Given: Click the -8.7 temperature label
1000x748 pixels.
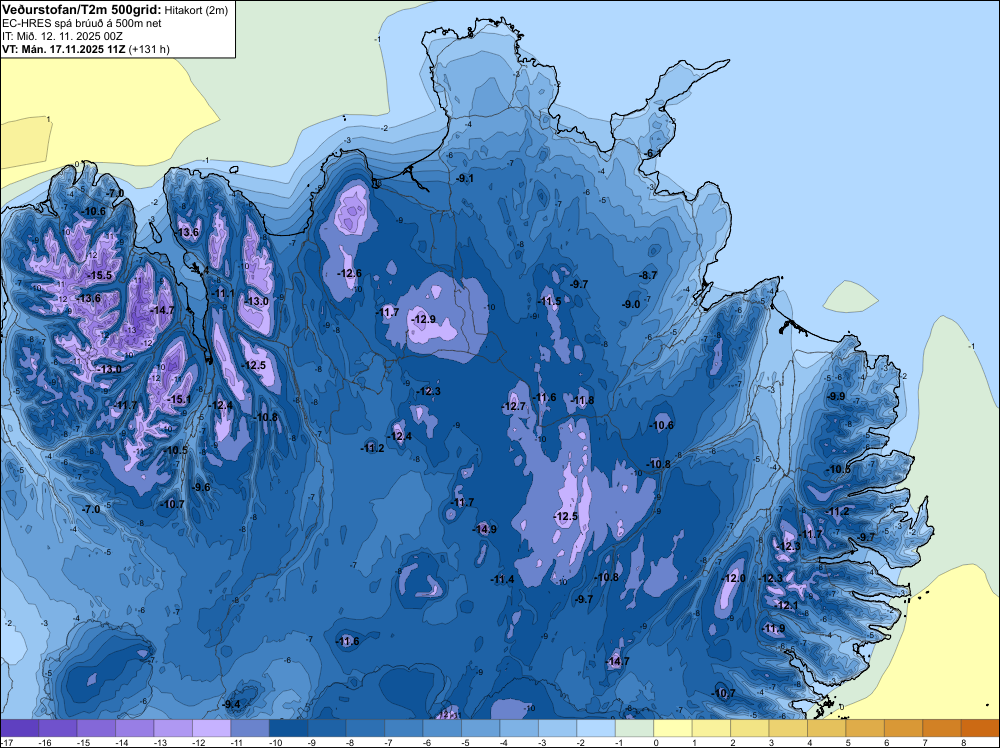Looking at the screenshot, I should pos(647,275).
